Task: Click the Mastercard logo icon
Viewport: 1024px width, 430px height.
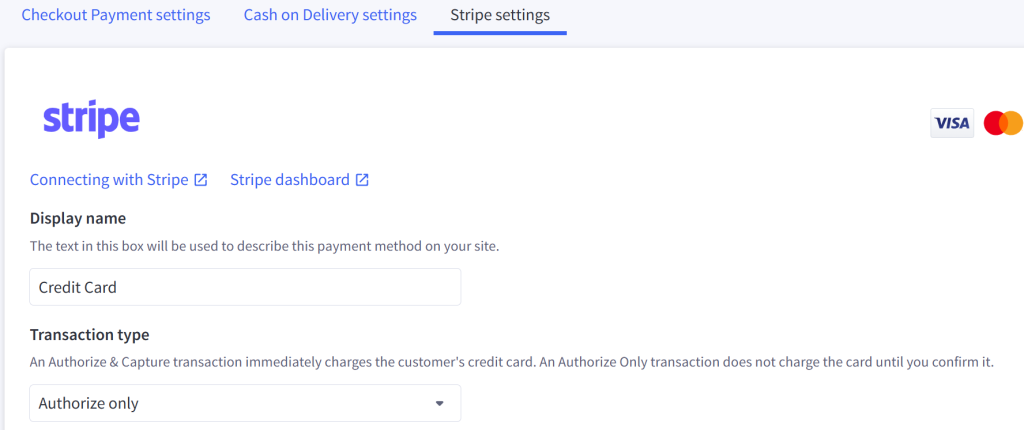Action: (x=1004, y=123)
